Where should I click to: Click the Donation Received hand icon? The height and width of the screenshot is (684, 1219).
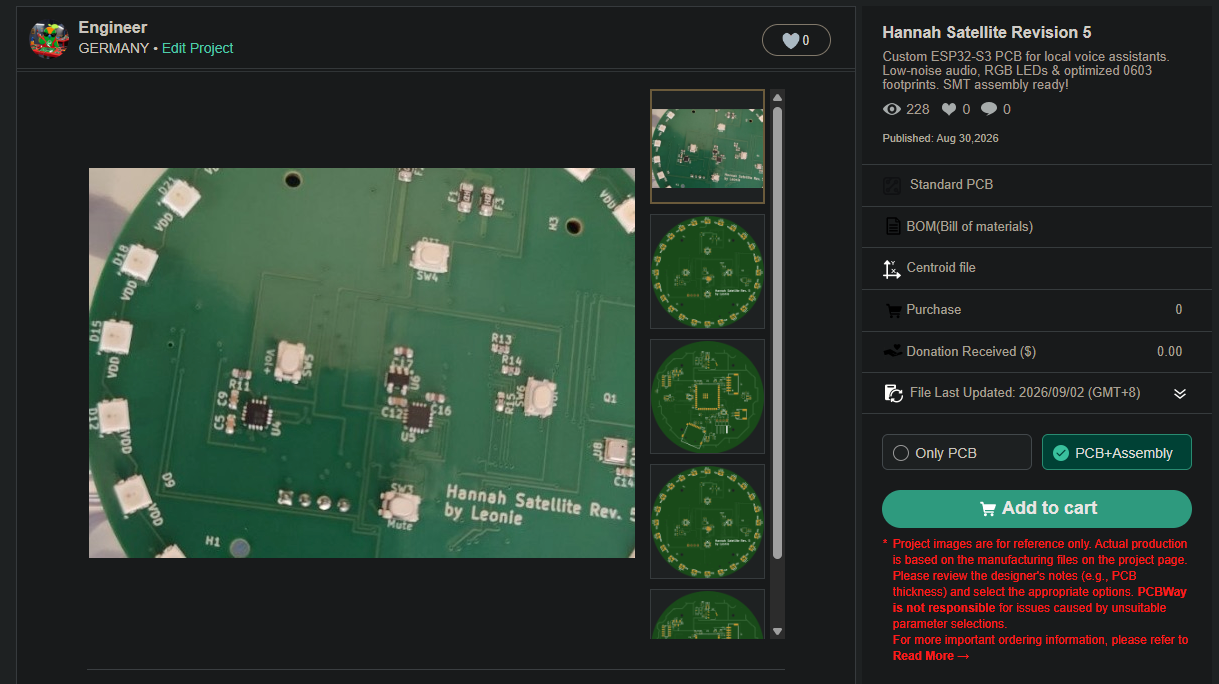(893, 351)
